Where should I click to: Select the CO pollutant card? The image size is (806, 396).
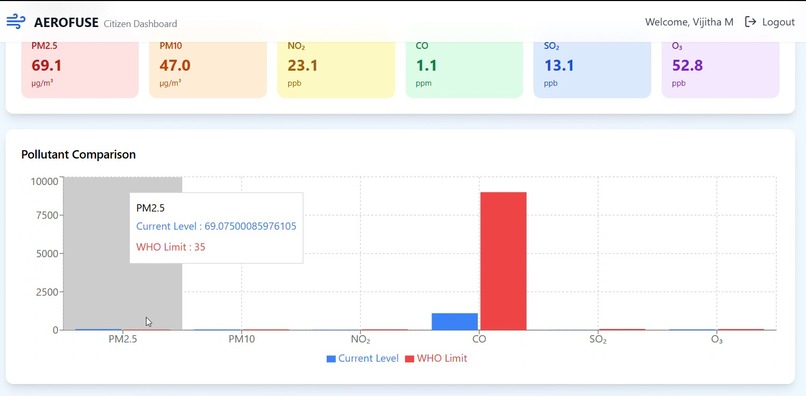point(464,69)
